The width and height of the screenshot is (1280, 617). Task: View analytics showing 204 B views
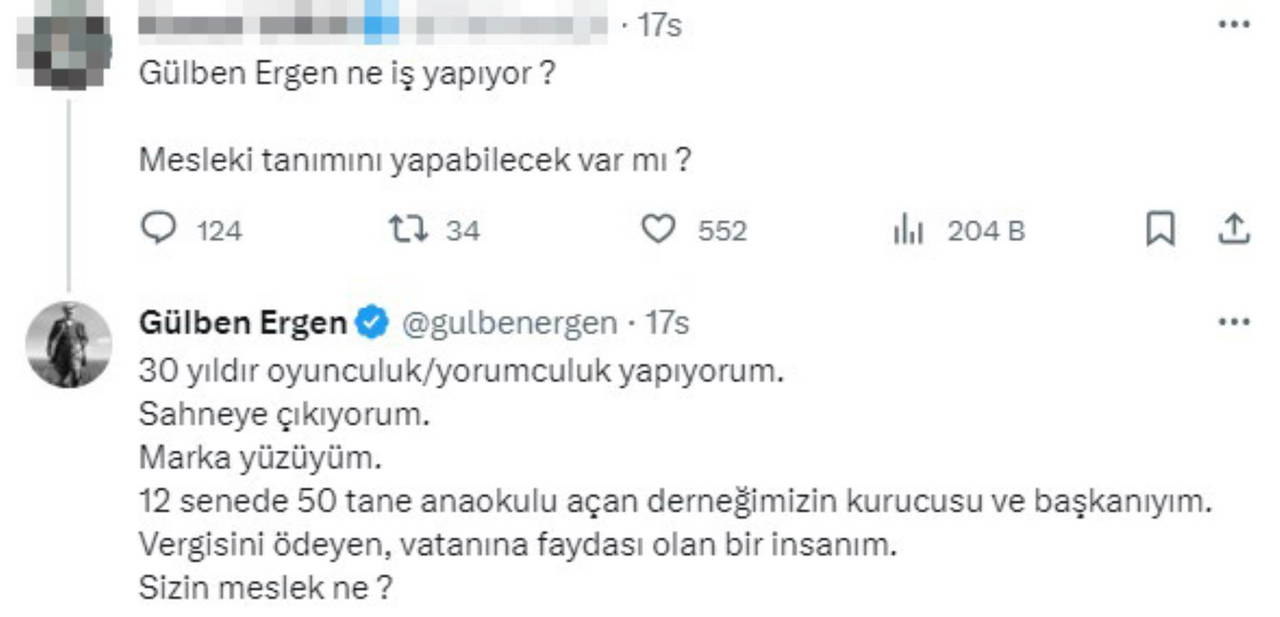tap(906, 231)
